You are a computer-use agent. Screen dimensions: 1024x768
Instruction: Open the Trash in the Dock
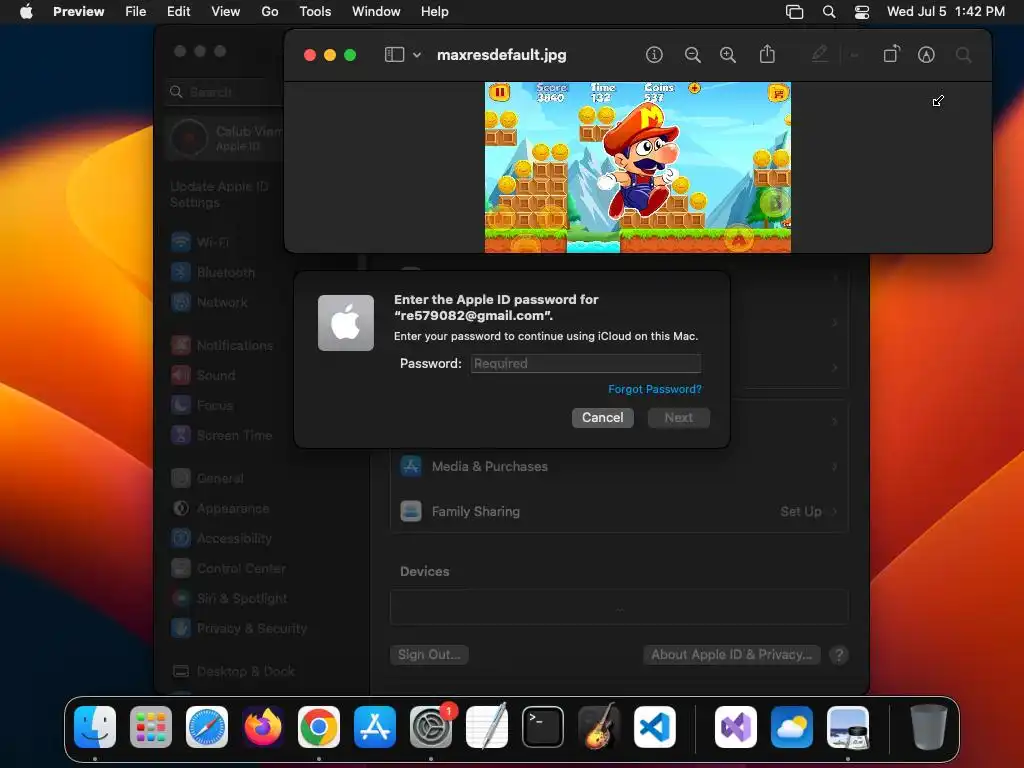pyautogui.click(x=929, y=727)
